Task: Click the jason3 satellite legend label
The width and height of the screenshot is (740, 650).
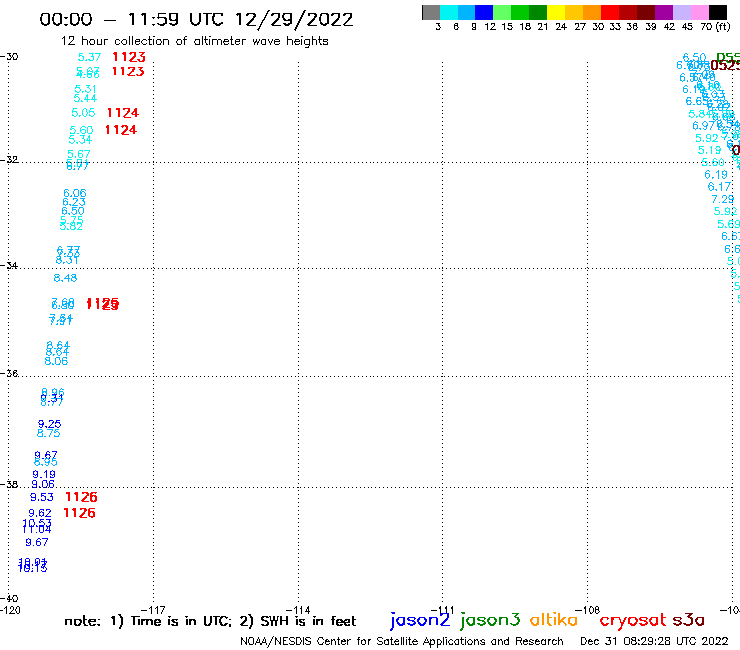Action: click(x=490, y=620)
